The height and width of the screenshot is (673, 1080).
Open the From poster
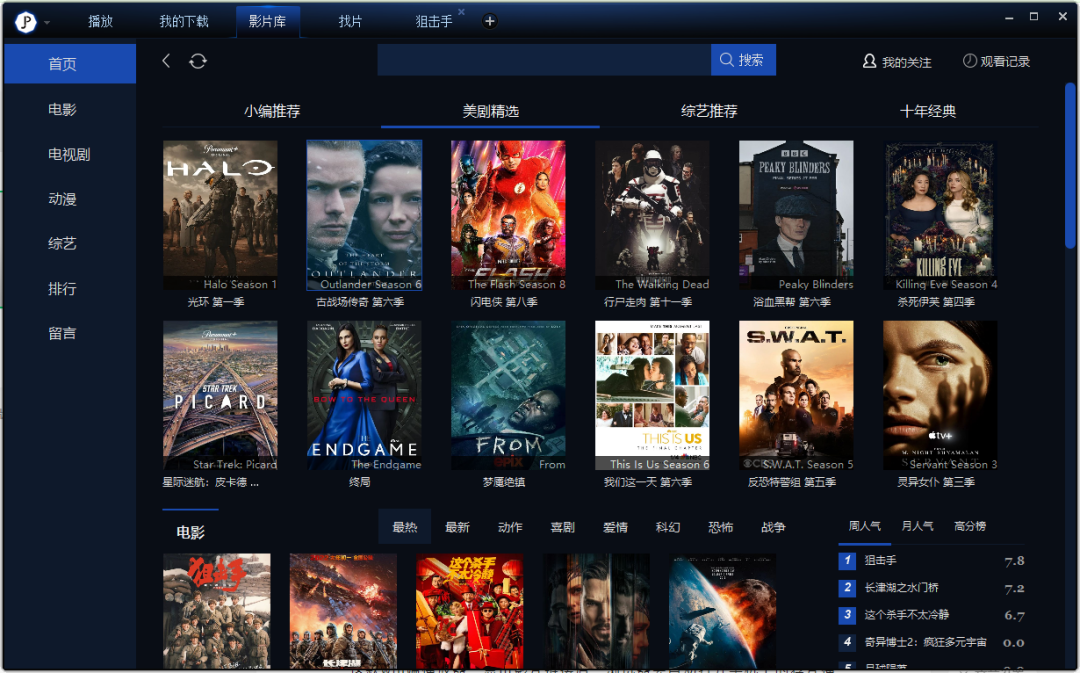(508, 395)
